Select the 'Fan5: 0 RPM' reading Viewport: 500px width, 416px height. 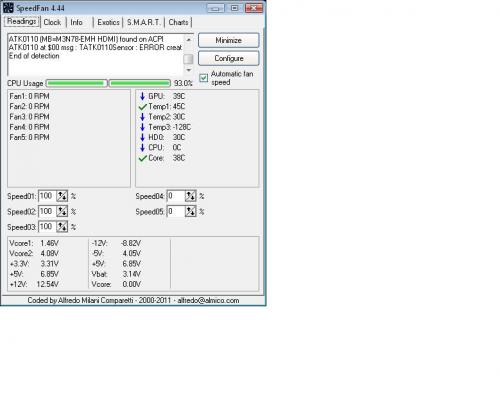coord(29,137)
